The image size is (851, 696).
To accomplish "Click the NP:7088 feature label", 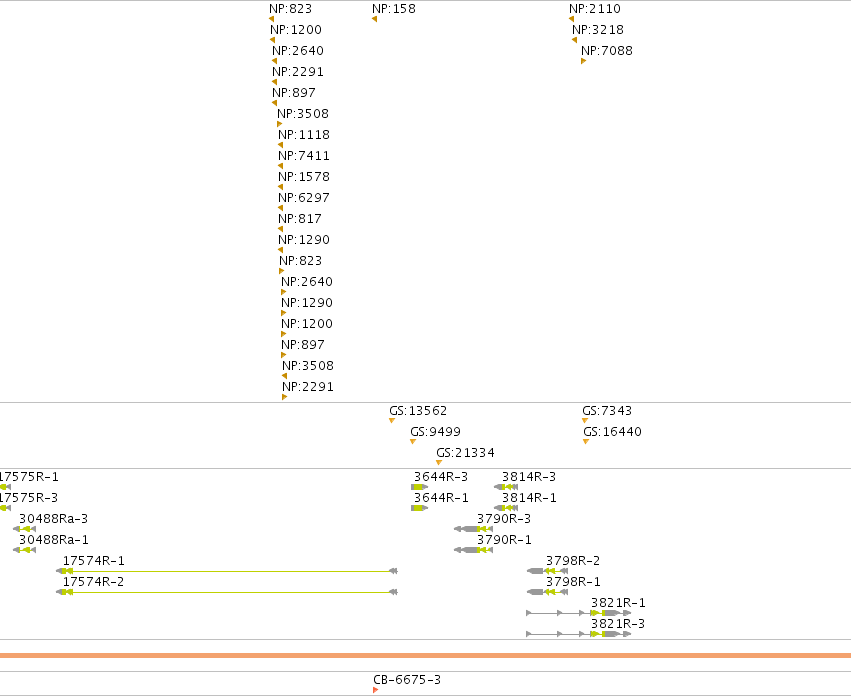I will click(607, 51).
